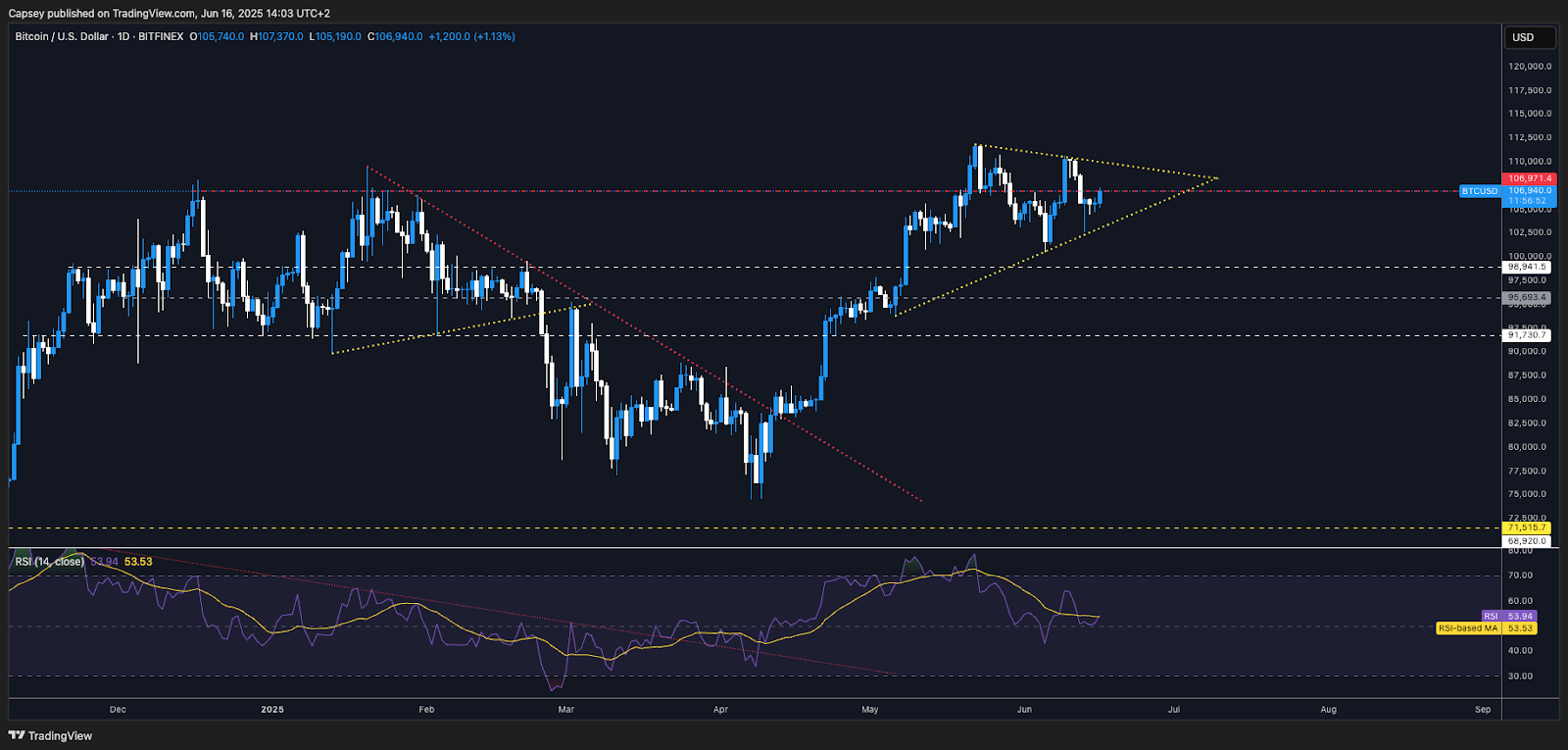Click the Jun label on time axis
Viewport: 1568px width, 750px height.
(x=1024, y=709)
